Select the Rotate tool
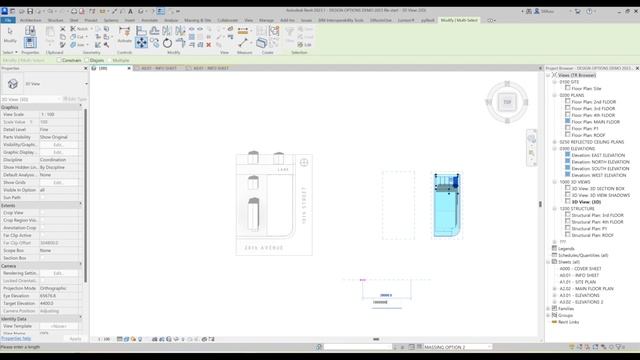 167,43
